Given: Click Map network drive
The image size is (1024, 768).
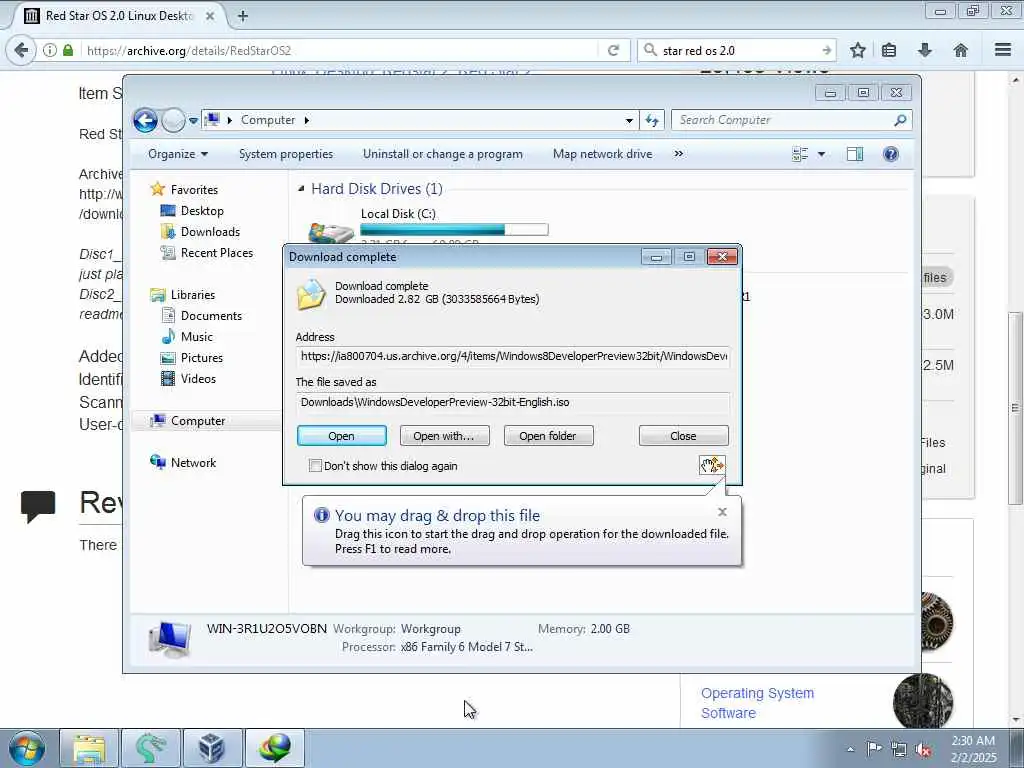Looking at the screenshot, I should (x=602, y=154).
